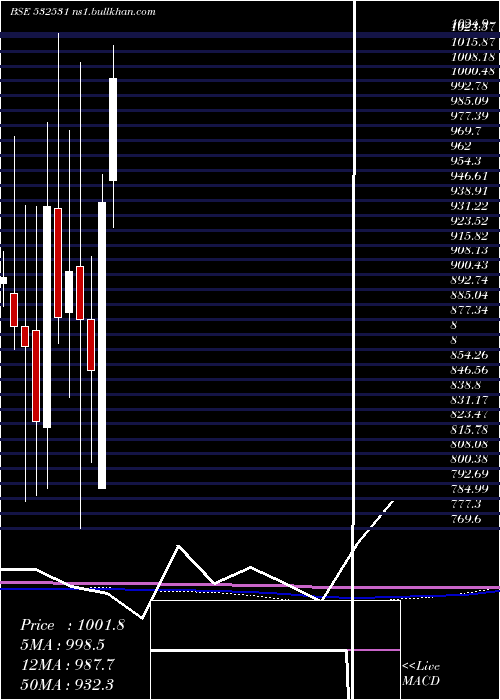
Task: Click the 915.82 price axis label
Action: click(469, 235)
